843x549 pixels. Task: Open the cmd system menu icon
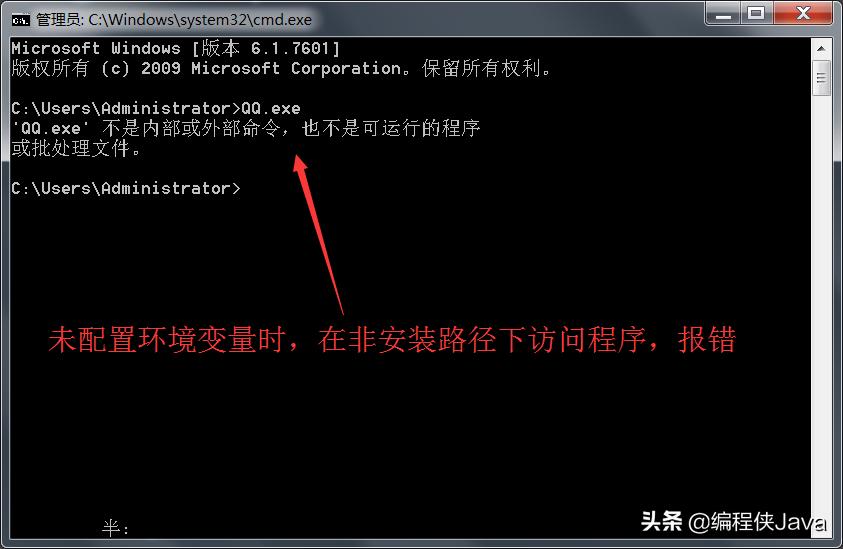coord(20,20)
